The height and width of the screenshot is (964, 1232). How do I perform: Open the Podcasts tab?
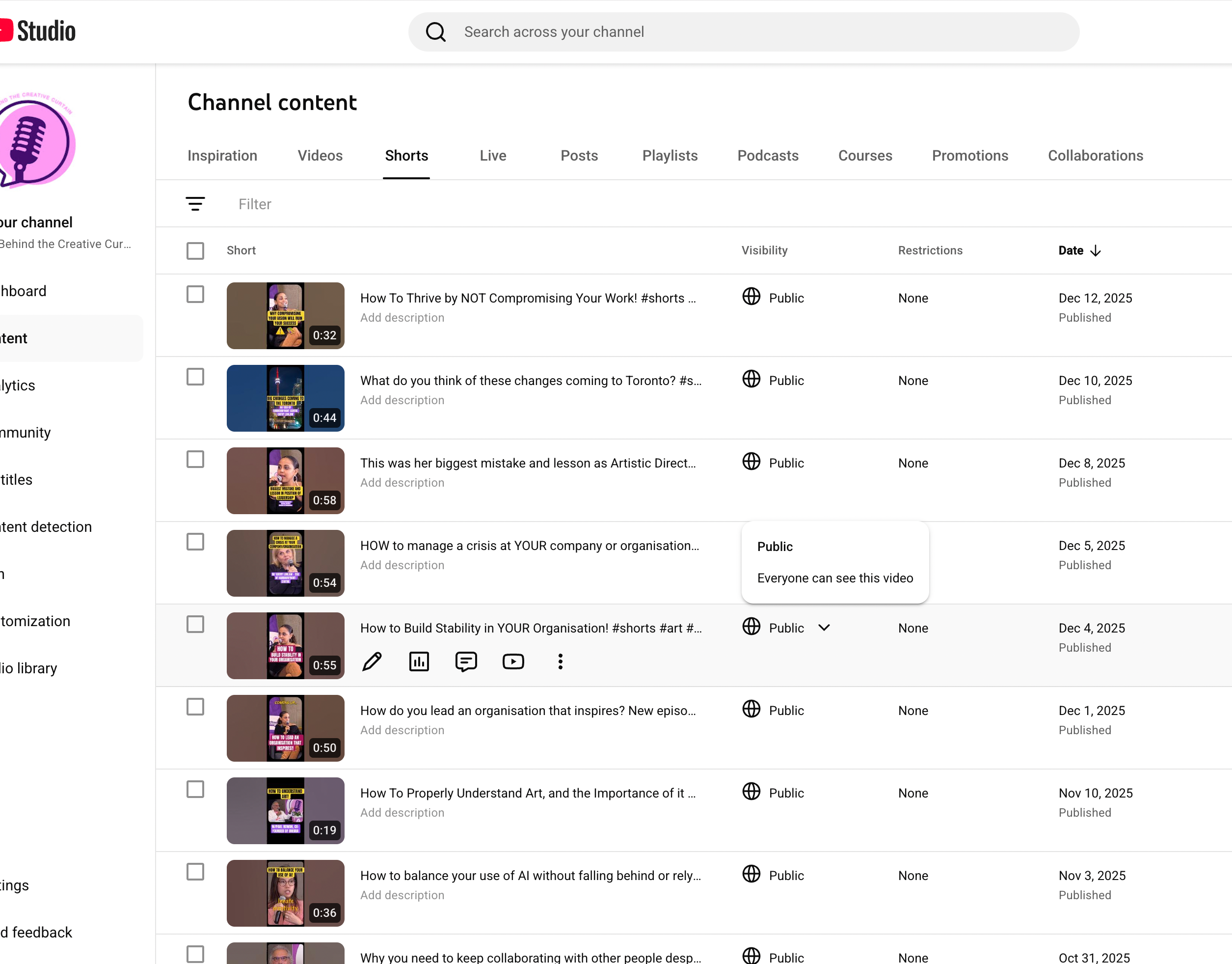point(768,156)
